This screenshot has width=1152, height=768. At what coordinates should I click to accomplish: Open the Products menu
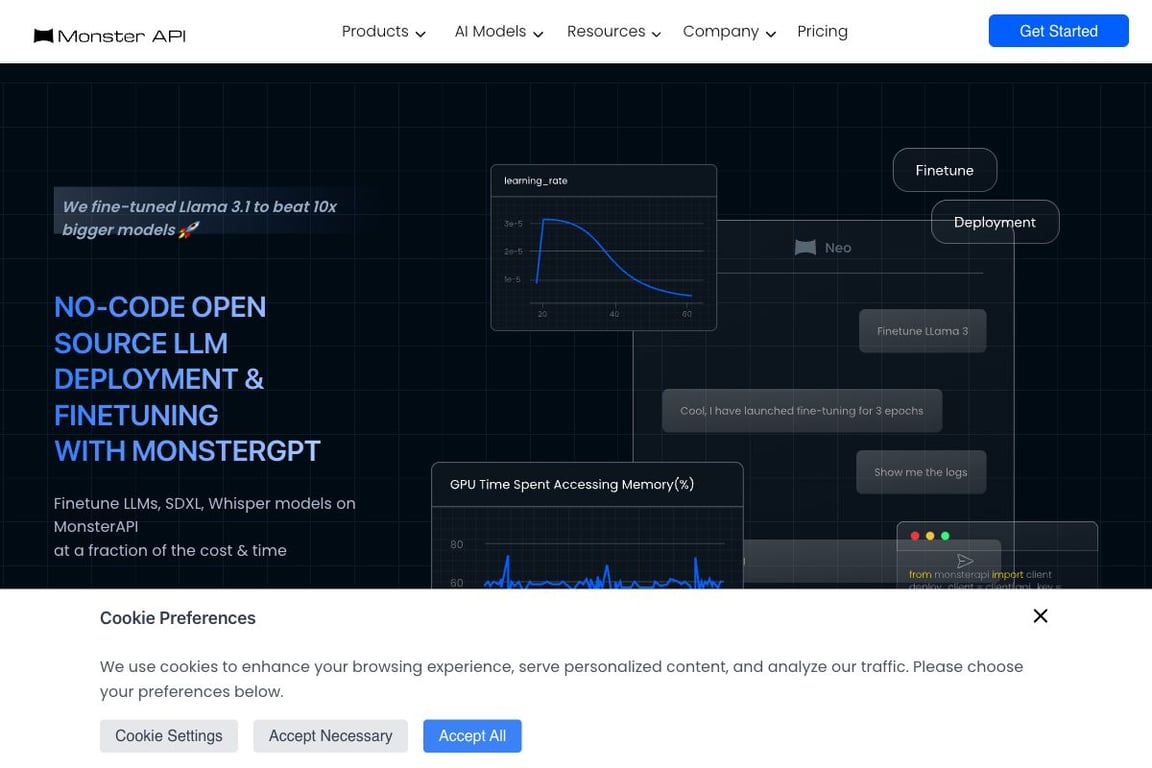click(383, 32)
